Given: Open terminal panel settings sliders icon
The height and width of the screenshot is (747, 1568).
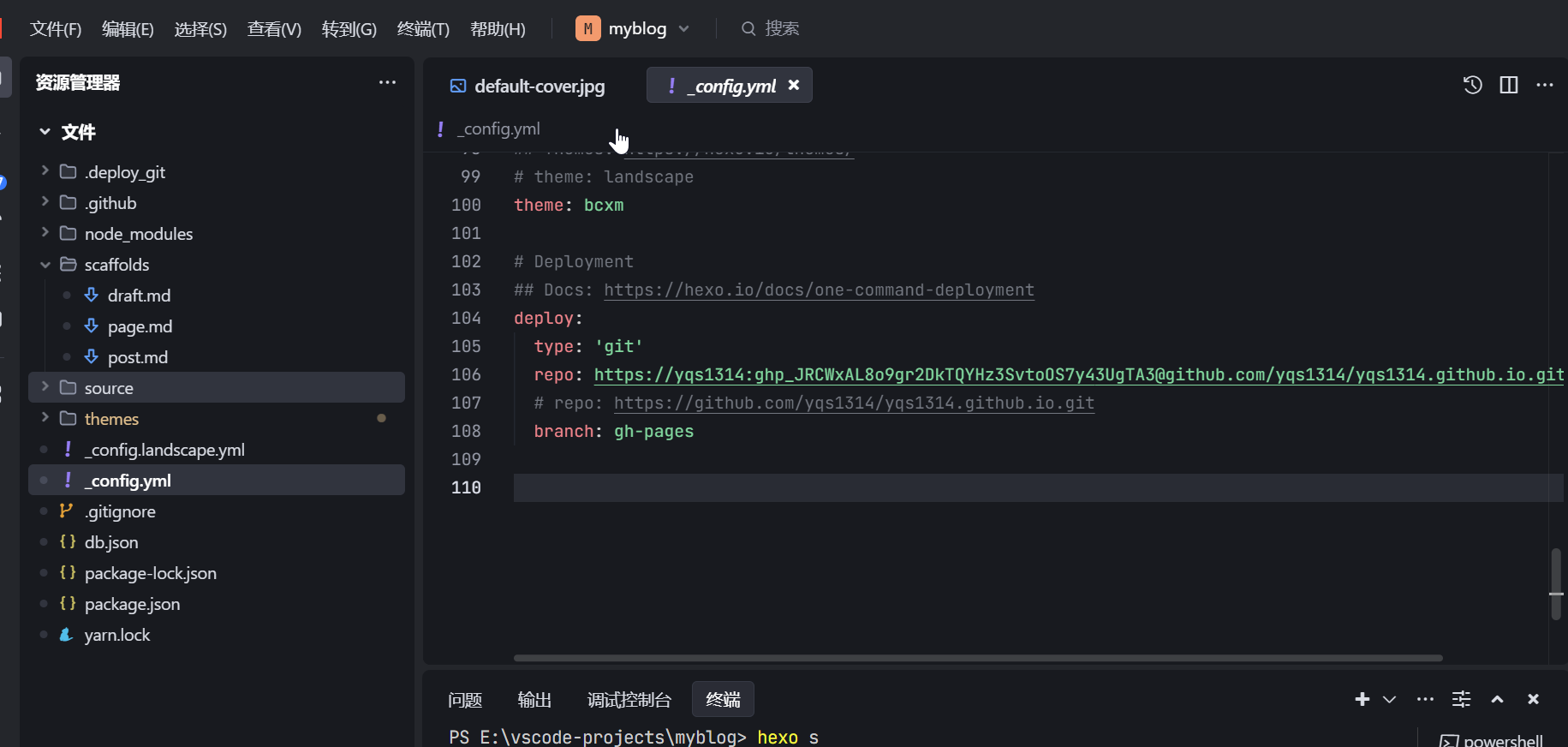Looking at the screenshot, I should pyautogui.click(x=1462, y=700).
